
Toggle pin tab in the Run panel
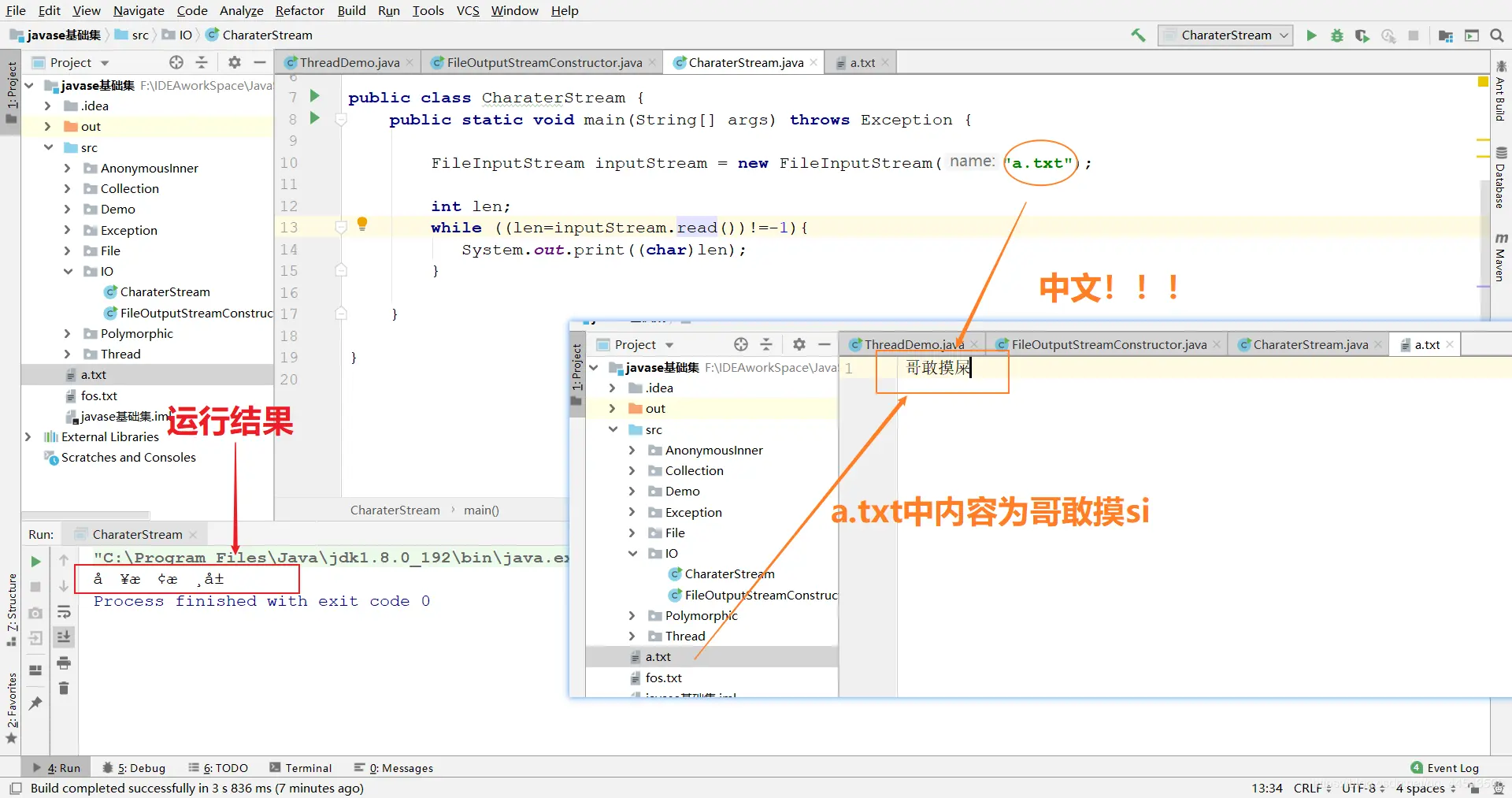35,703
